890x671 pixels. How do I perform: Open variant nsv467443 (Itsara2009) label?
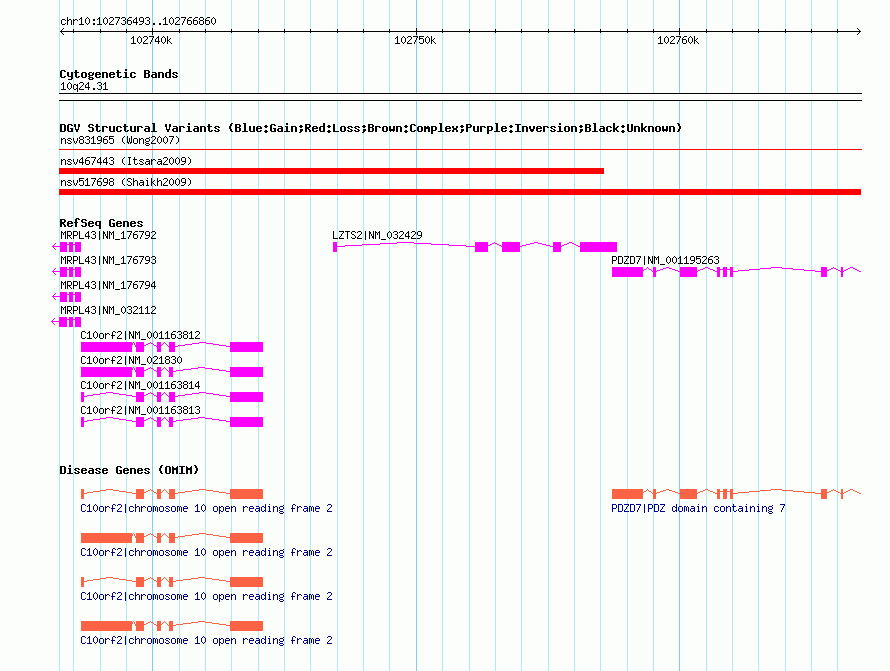[x=126, y=161]
